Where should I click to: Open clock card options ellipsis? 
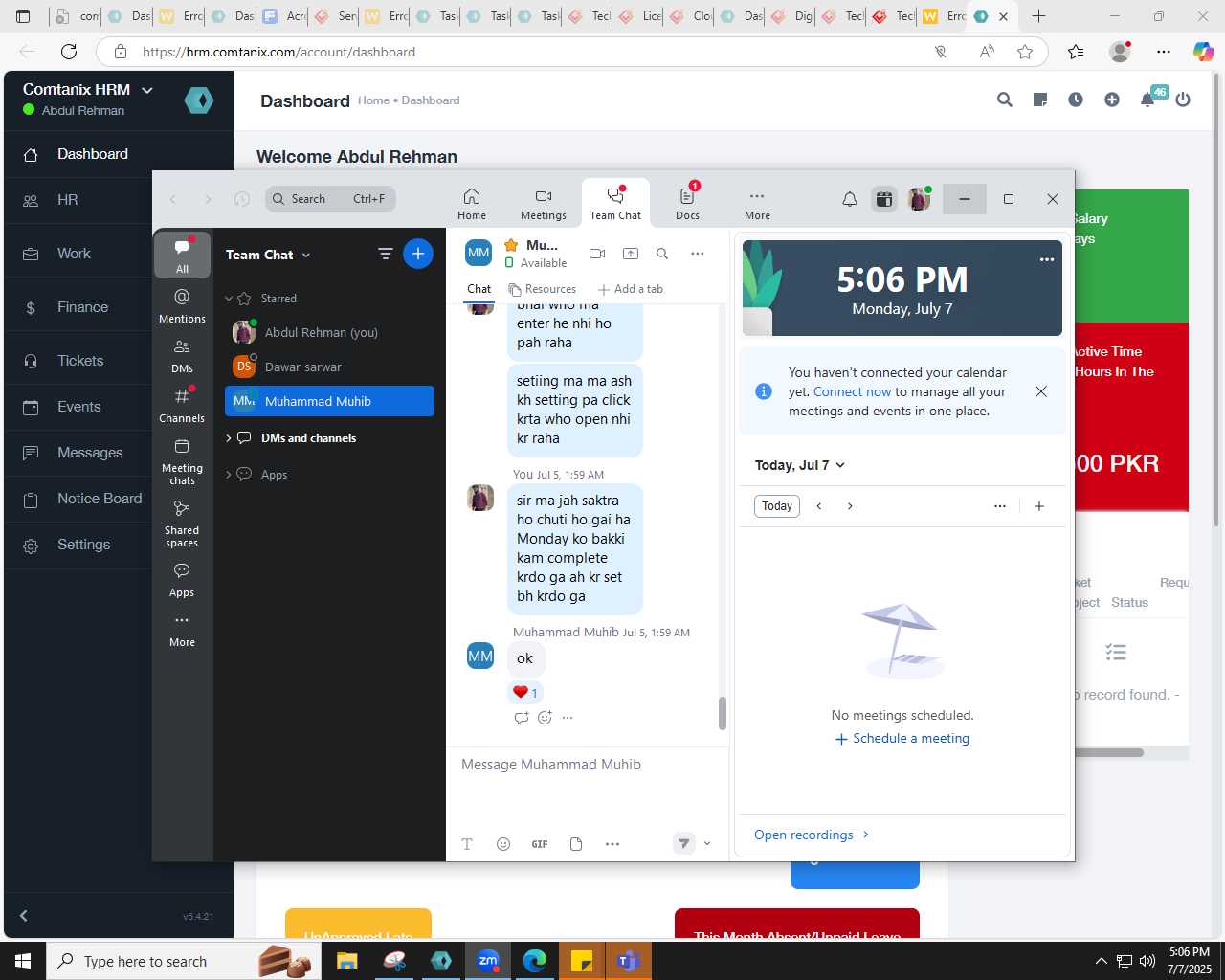tap(1047, 259)
